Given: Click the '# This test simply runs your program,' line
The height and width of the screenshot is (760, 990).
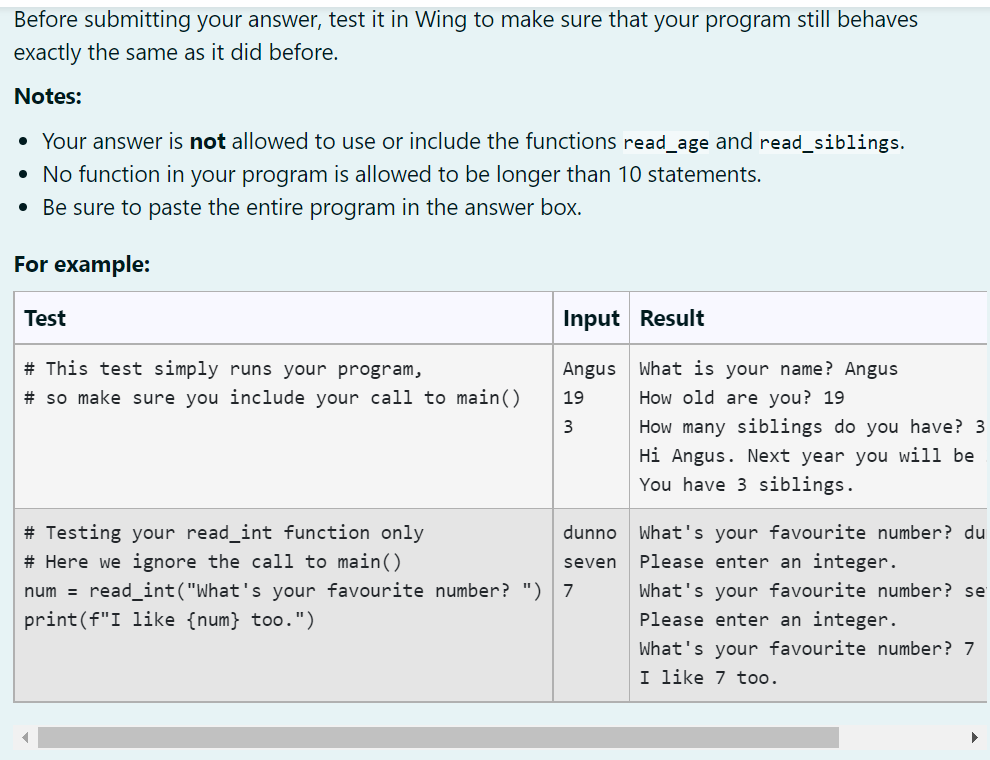Looking at the screenshot, I should pyautogui.click(x=223, y=369).
